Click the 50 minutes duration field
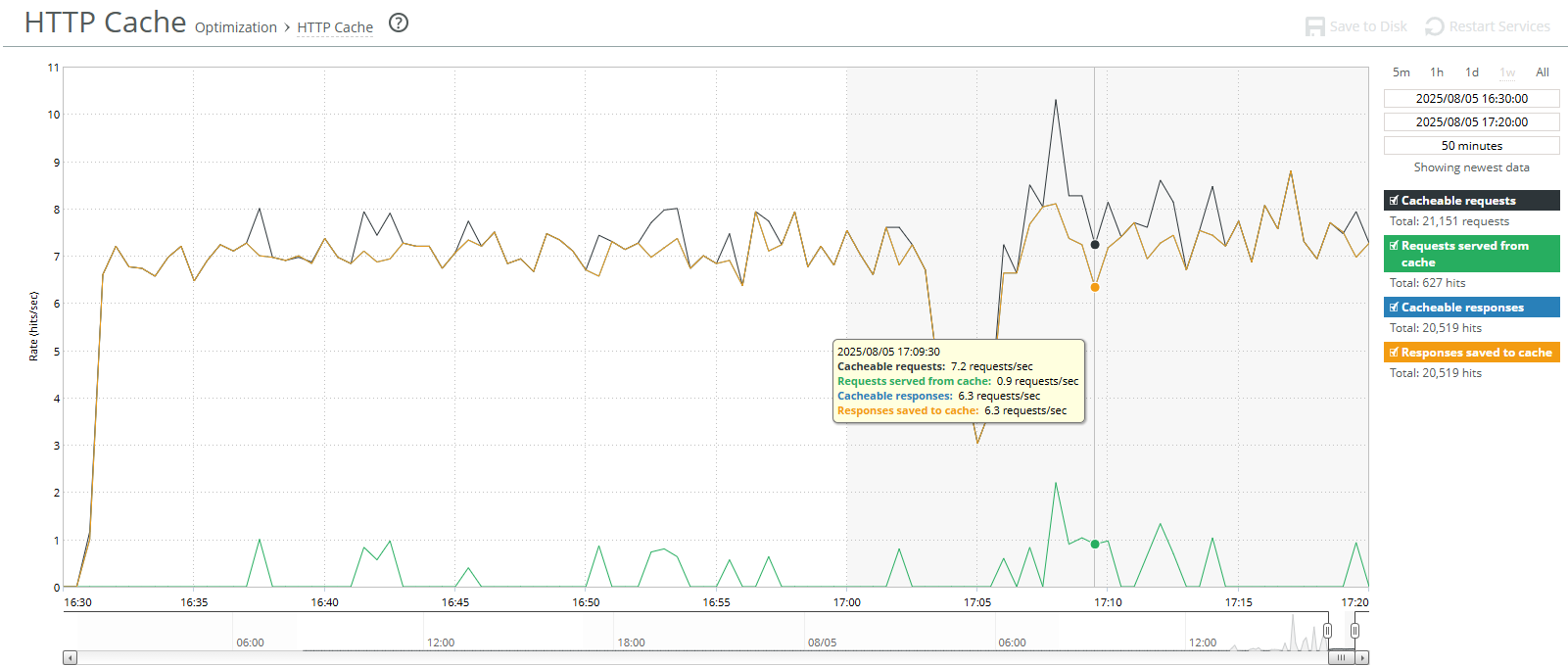1568x666 pixels. 1472,146
